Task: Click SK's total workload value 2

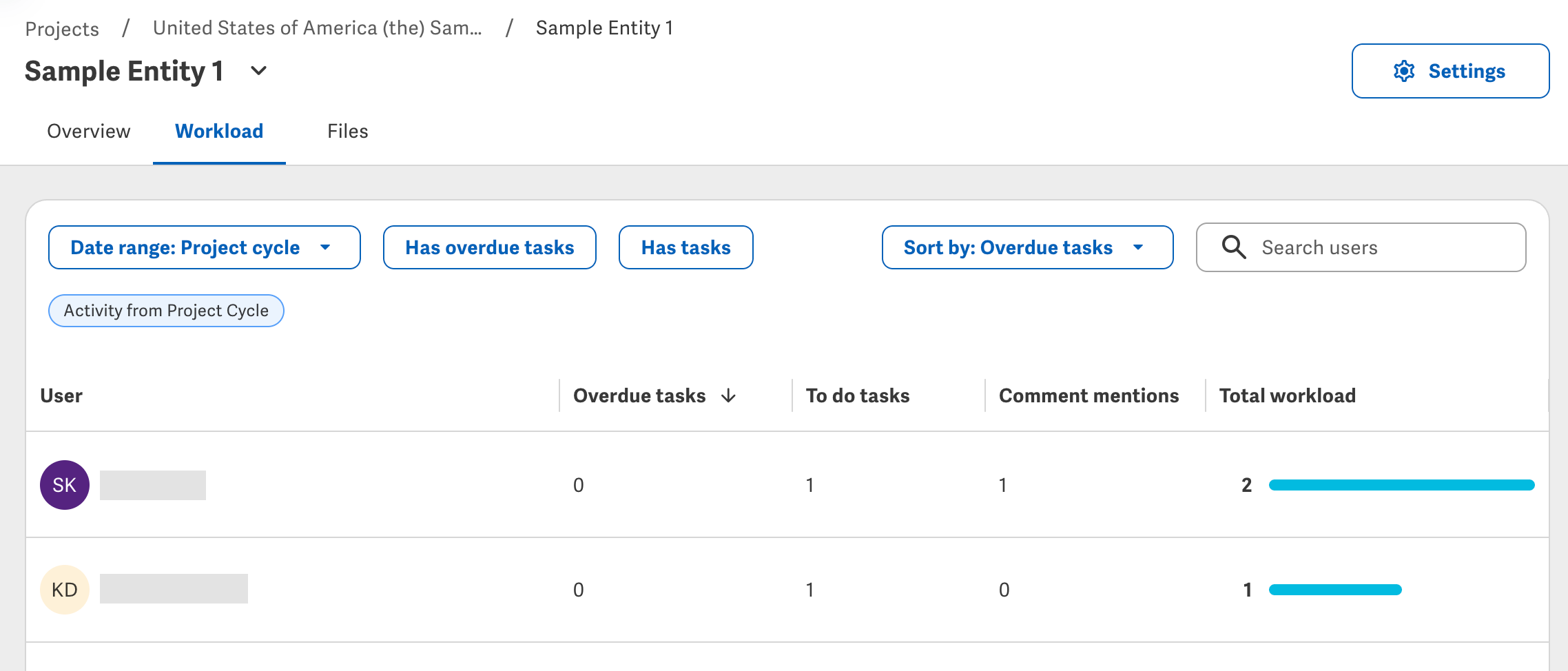Action: tap(1246, 485)
